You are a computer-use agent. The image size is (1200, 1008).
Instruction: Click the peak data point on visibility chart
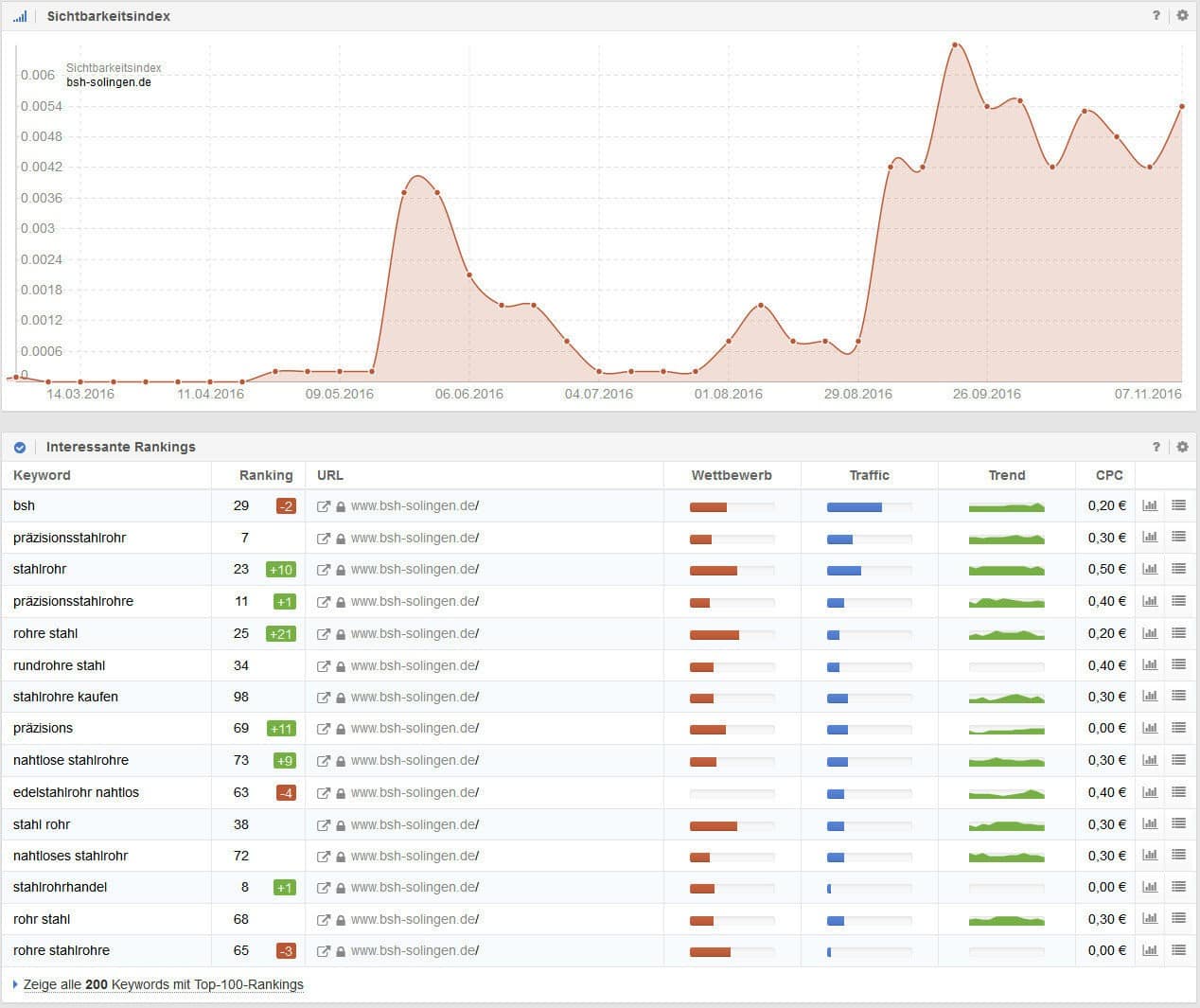955,44
